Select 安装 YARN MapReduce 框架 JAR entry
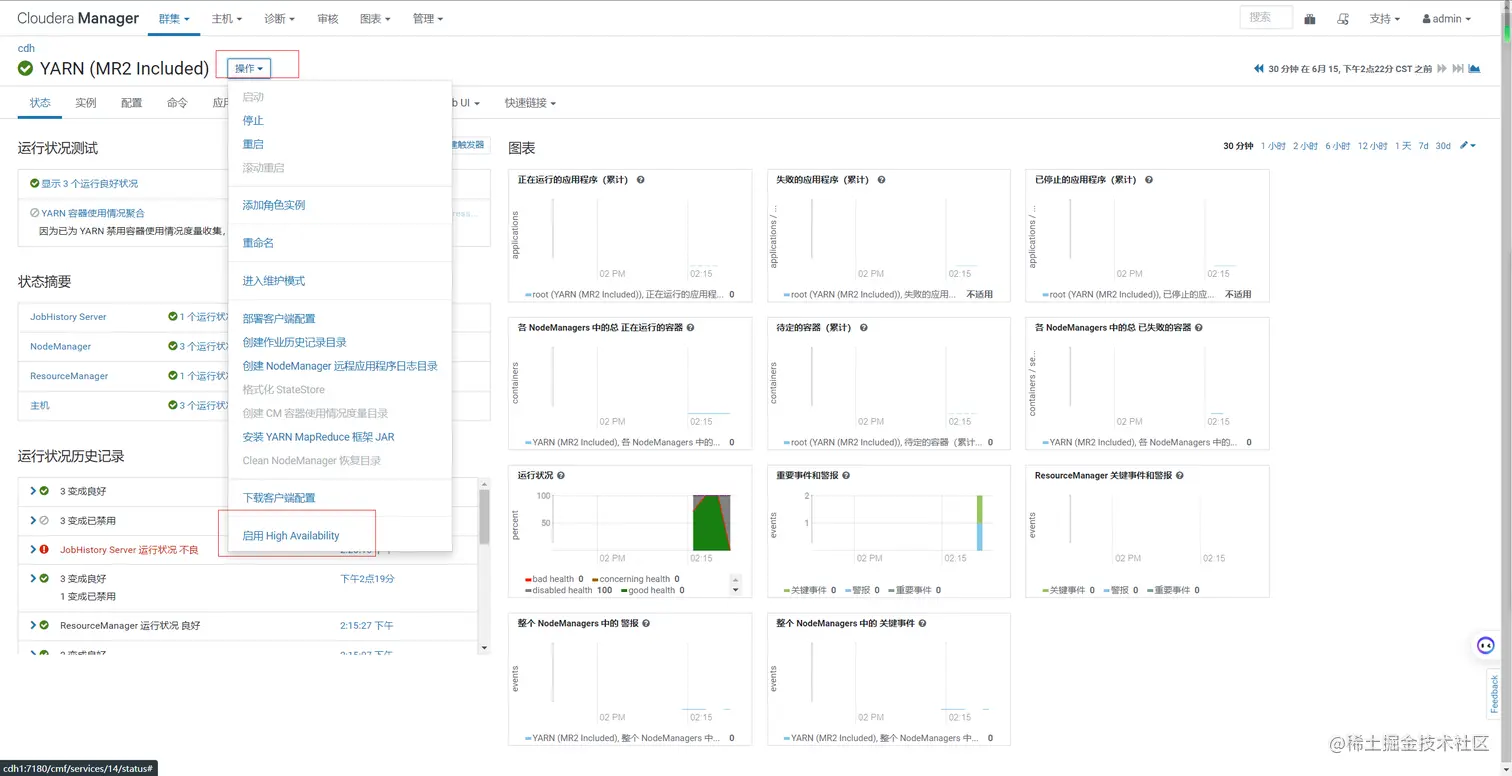Screen dimensions: 1512x776 coord(318,437)
